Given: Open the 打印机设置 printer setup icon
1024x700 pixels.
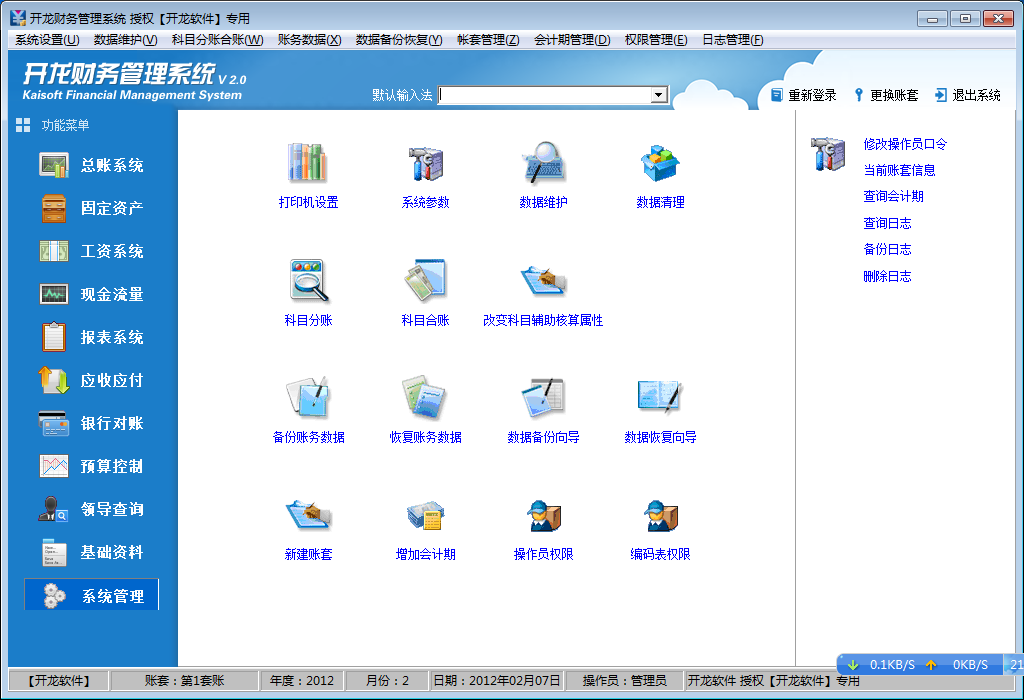Looking at the screenshot, I should click(308, 162).
